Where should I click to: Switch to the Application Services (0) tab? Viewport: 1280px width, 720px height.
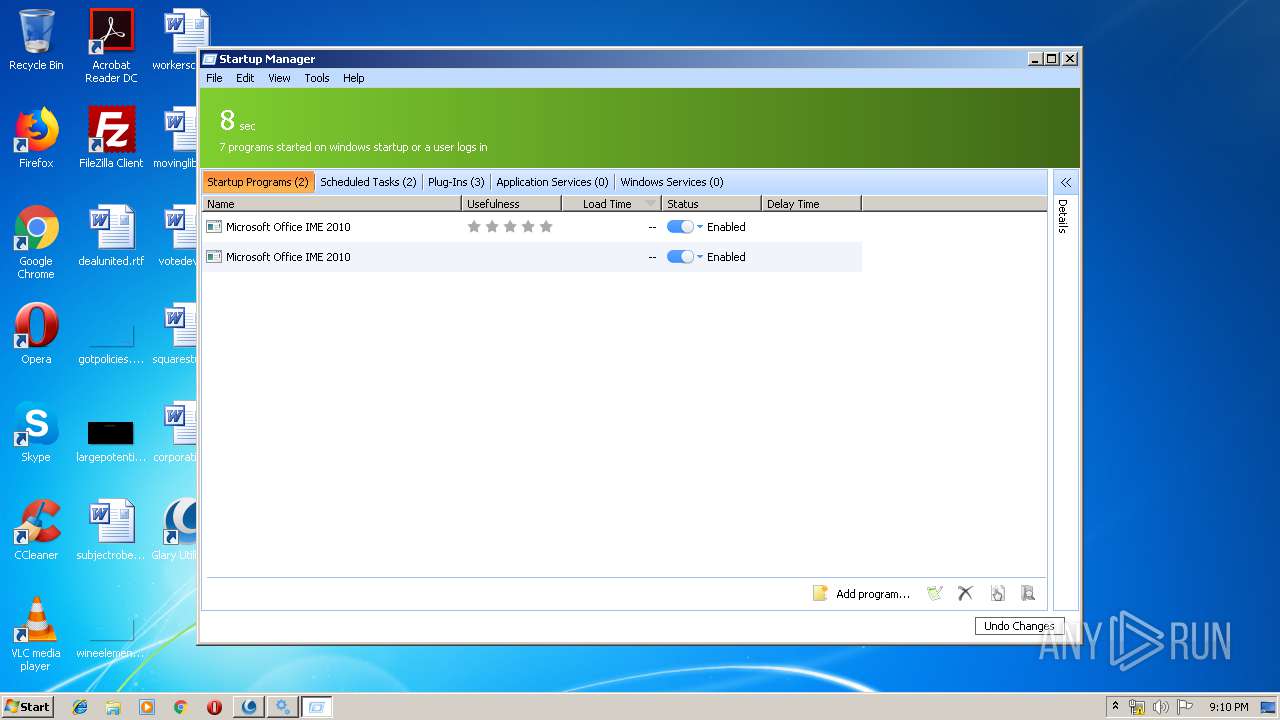pyautogui.click(x=552, y=182)
